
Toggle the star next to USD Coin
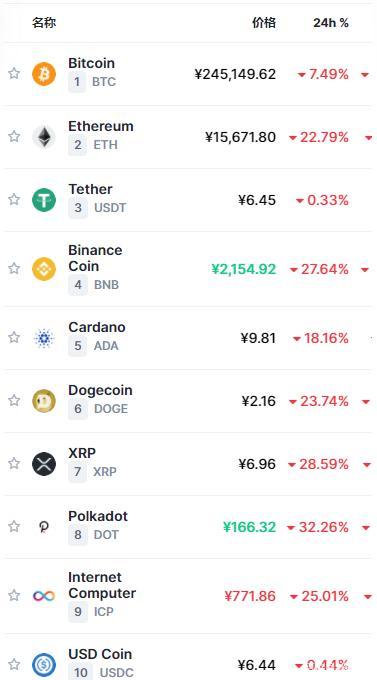pyautogui.click(x=14, y=664)
